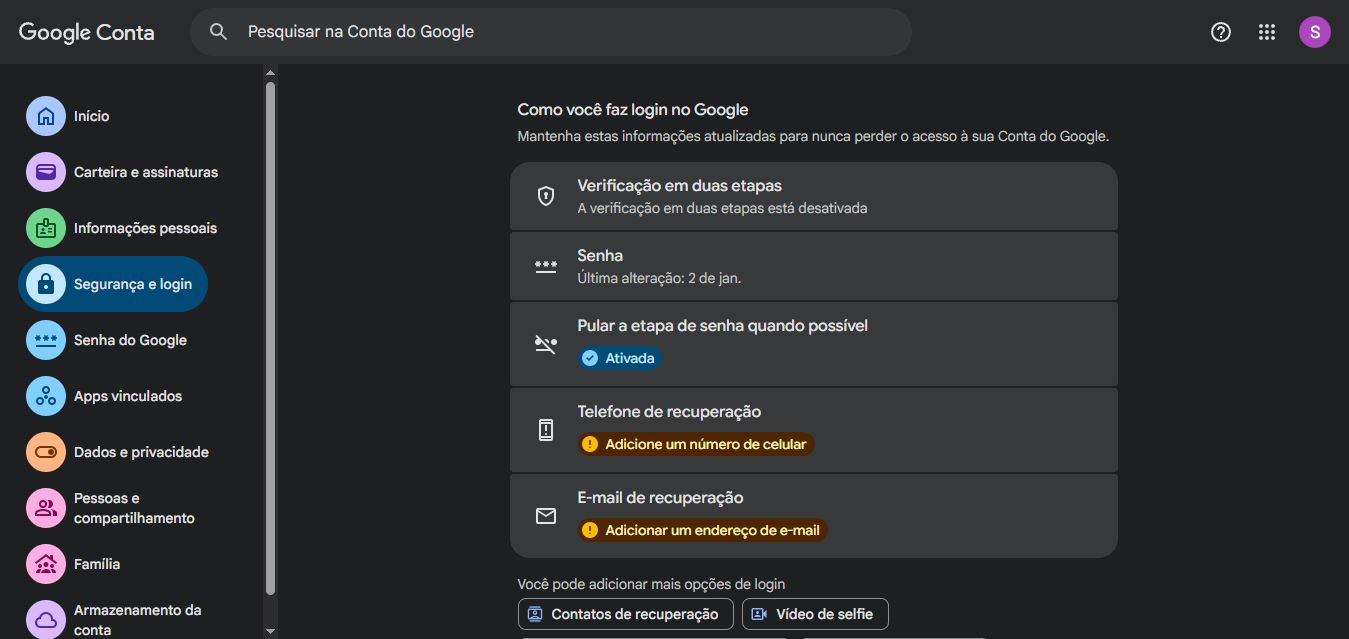The image size is (1349, 639).
Task: Click the sidebar scroll up arrow
Action: (270, 72)
